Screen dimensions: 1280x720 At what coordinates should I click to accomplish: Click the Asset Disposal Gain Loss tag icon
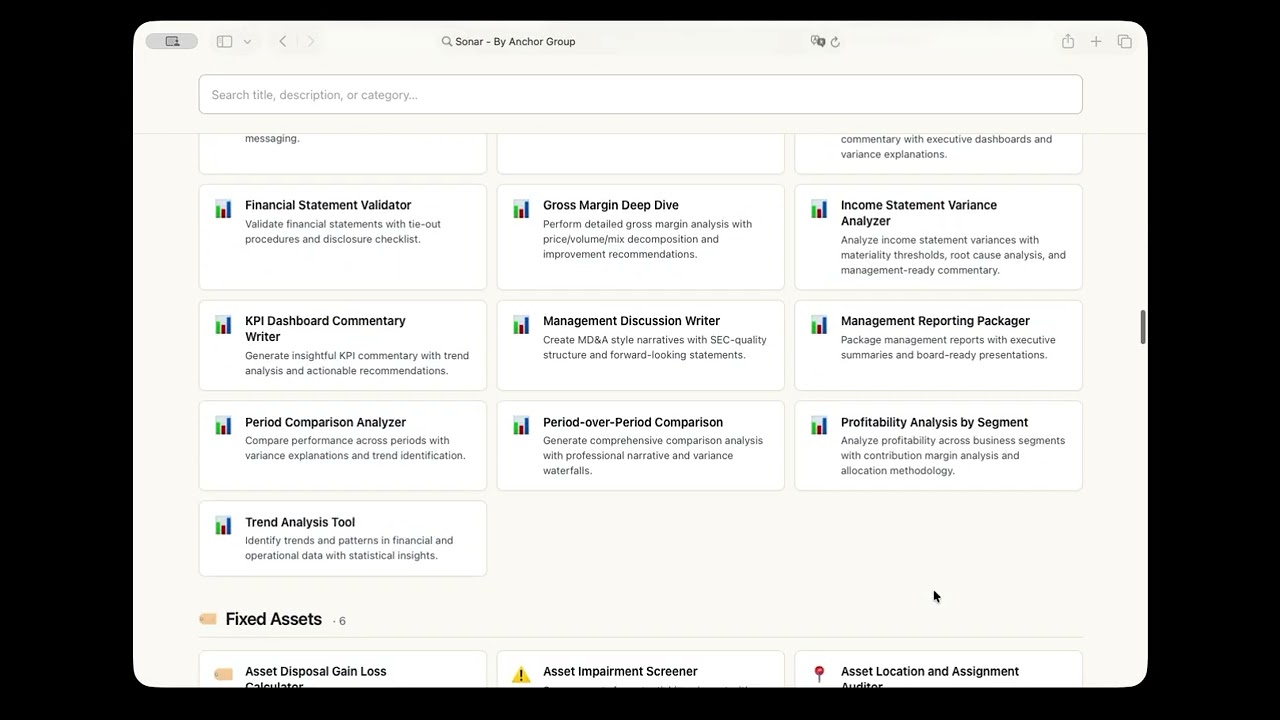(223, 675)
